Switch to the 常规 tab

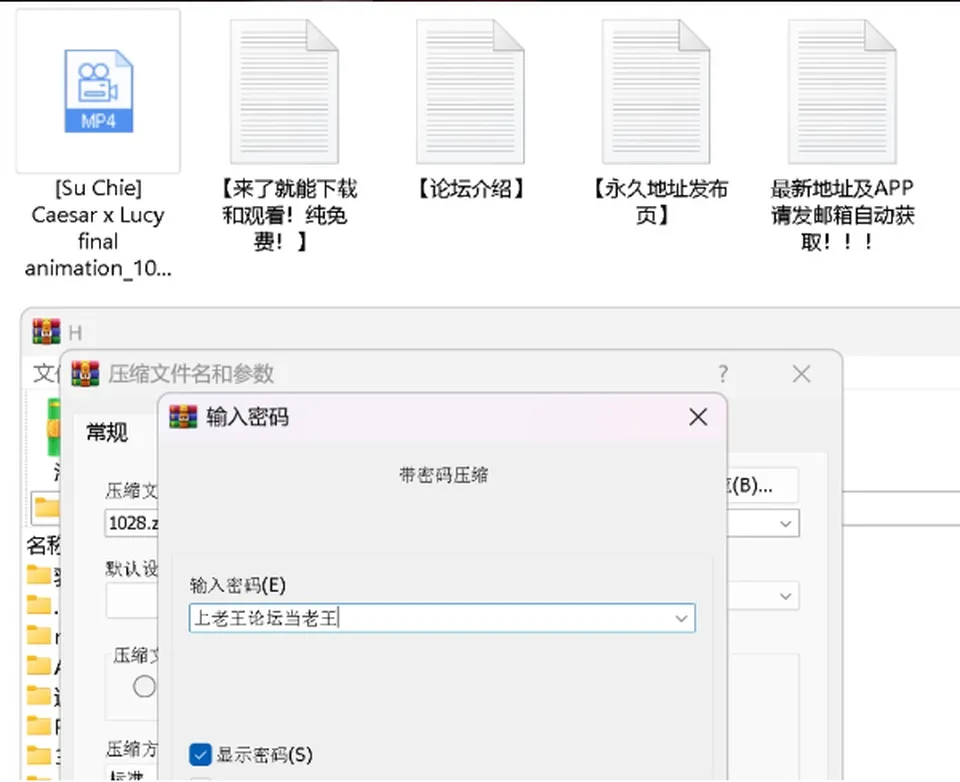[x=107, y=432]
